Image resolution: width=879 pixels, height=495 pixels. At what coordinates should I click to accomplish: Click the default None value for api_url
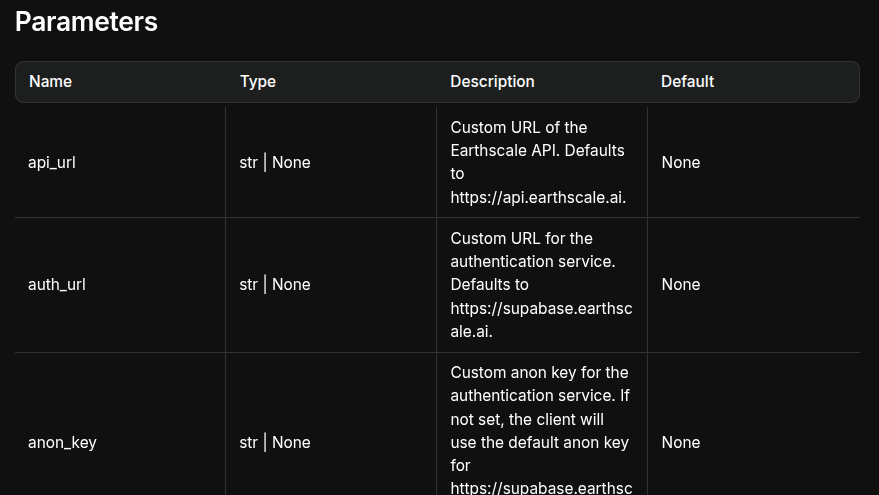pyautogui.click(x=680, y=162)
